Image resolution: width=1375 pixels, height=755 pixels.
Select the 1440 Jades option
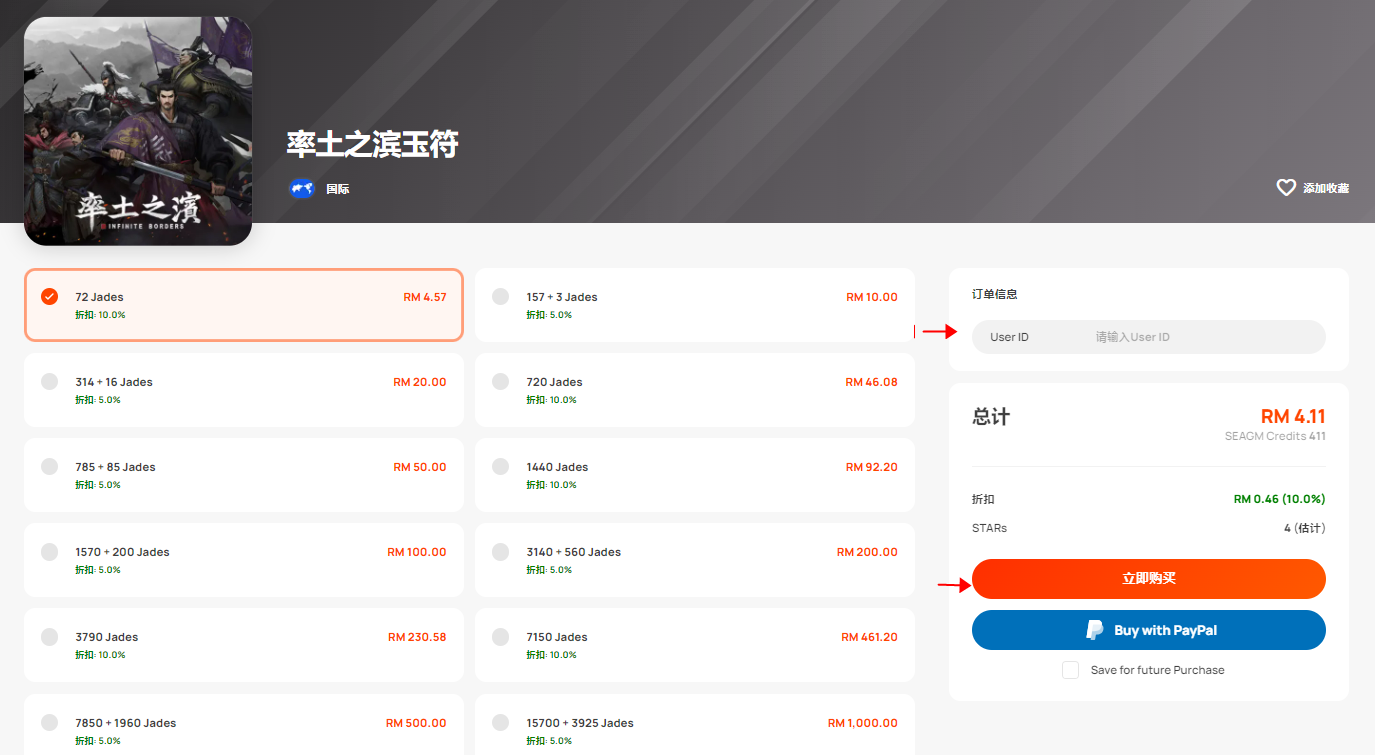(x=694, y=475)
